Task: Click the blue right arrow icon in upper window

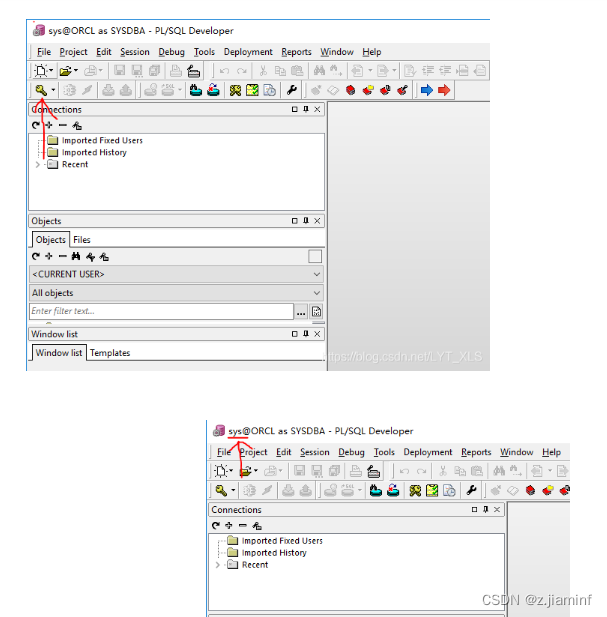Action: [x=426, y=90]
